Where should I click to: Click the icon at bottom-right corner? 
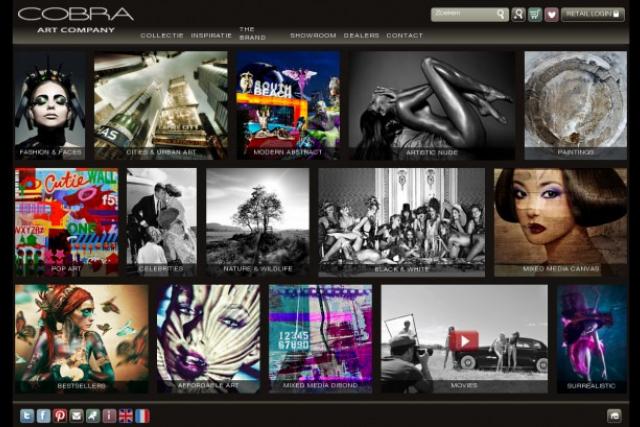tap(614, 415)
